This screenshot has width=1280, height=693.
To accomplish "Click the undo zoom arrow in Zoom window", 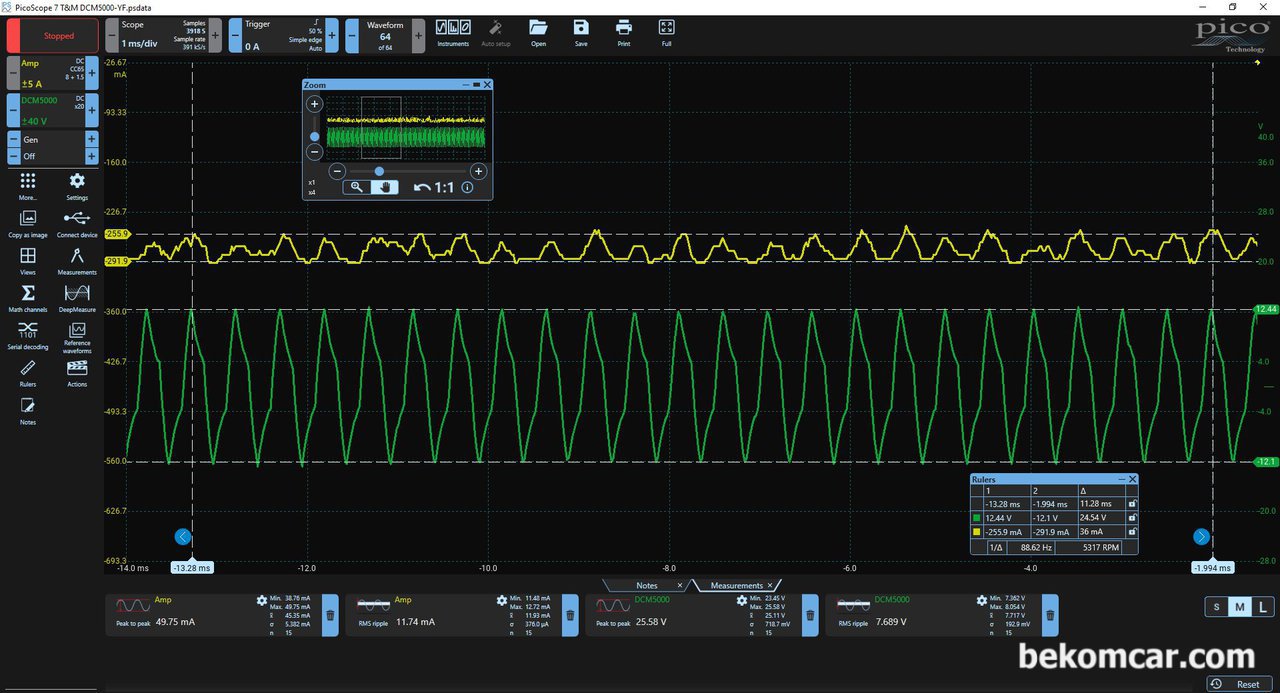I will point(422,187).
